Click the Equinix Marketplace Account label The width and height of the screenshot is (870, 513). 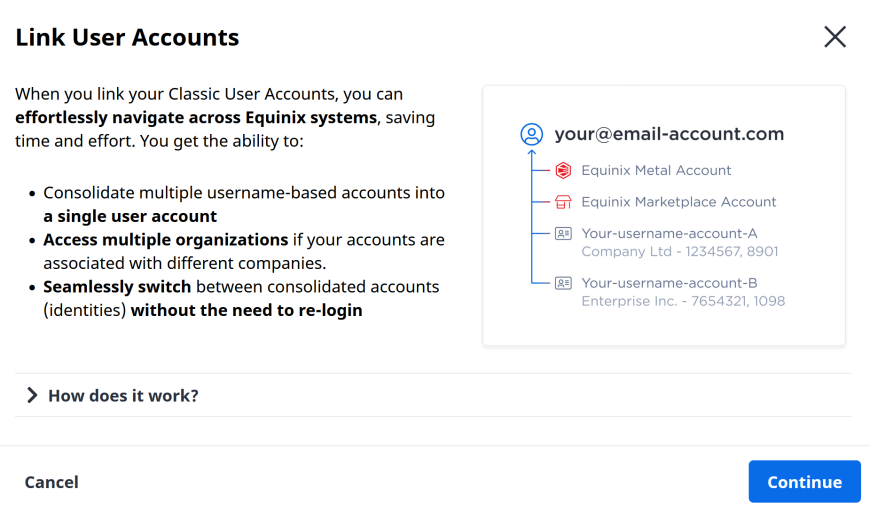(679, 202)
